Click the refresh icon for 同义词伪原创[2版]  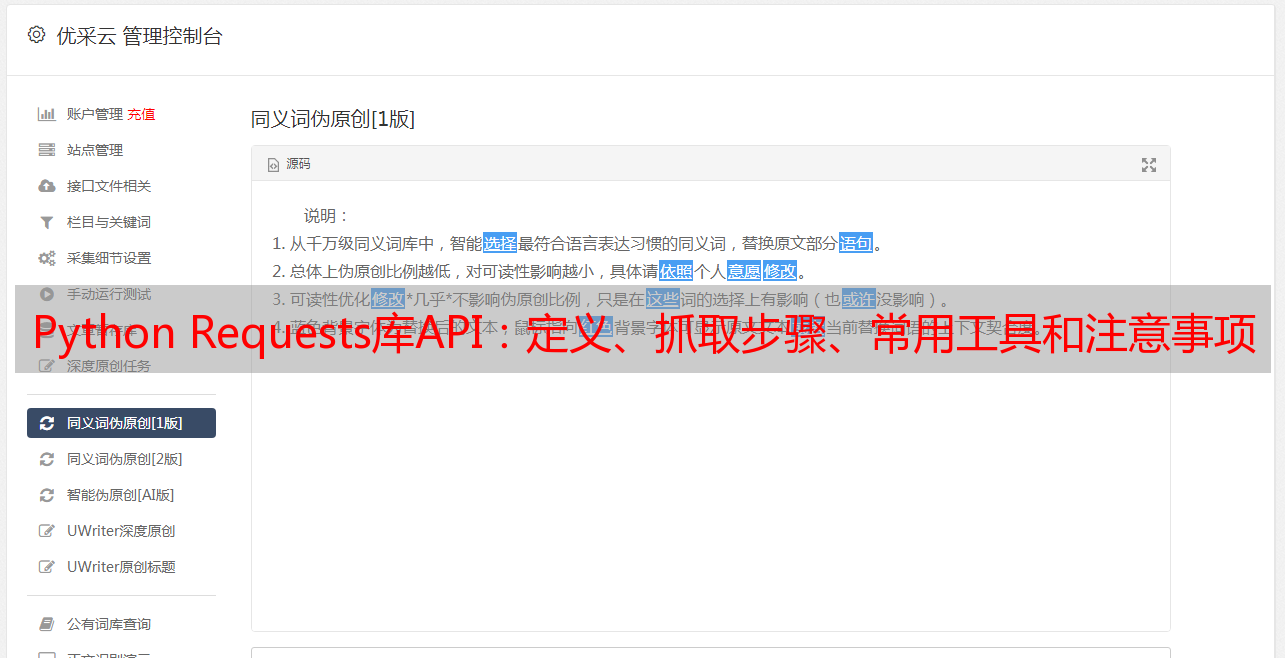[47, 459]
